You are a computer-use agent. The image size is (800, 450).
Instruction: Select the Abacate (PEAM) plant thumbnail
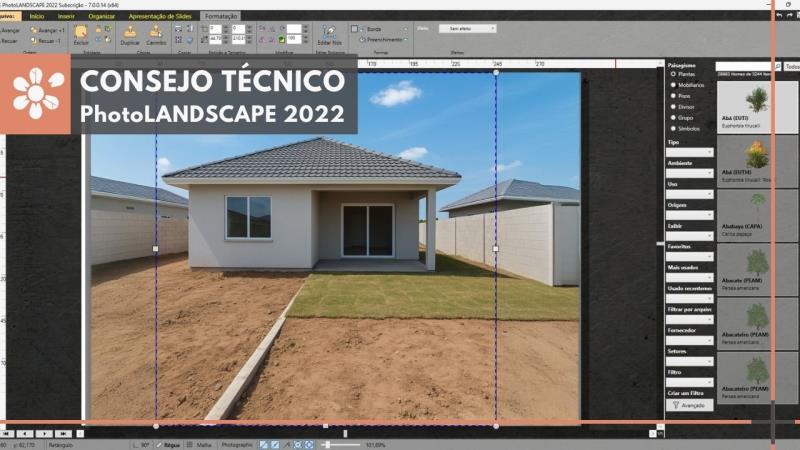(x=757, y=269)
